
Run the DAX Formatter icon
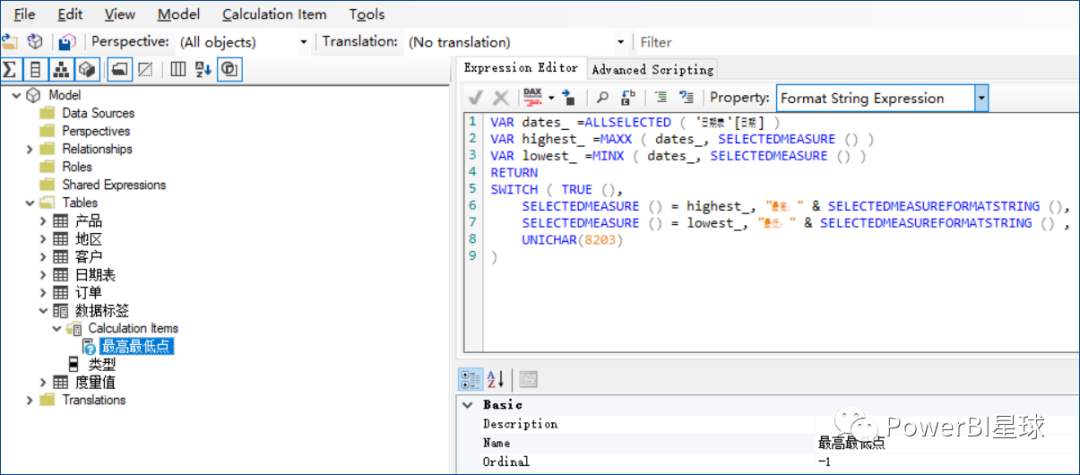tap(532, 98)
